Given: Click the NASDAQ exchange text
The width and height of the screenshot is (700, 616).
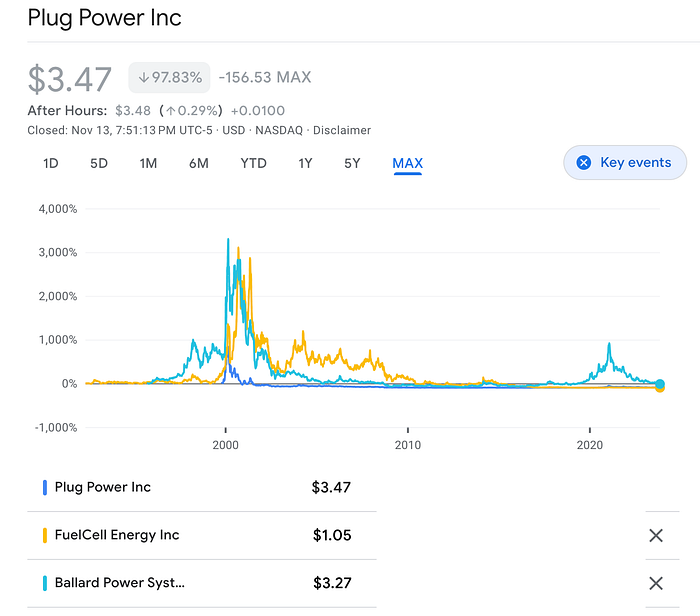Looking at the screenshot, I should pos(279,130).
